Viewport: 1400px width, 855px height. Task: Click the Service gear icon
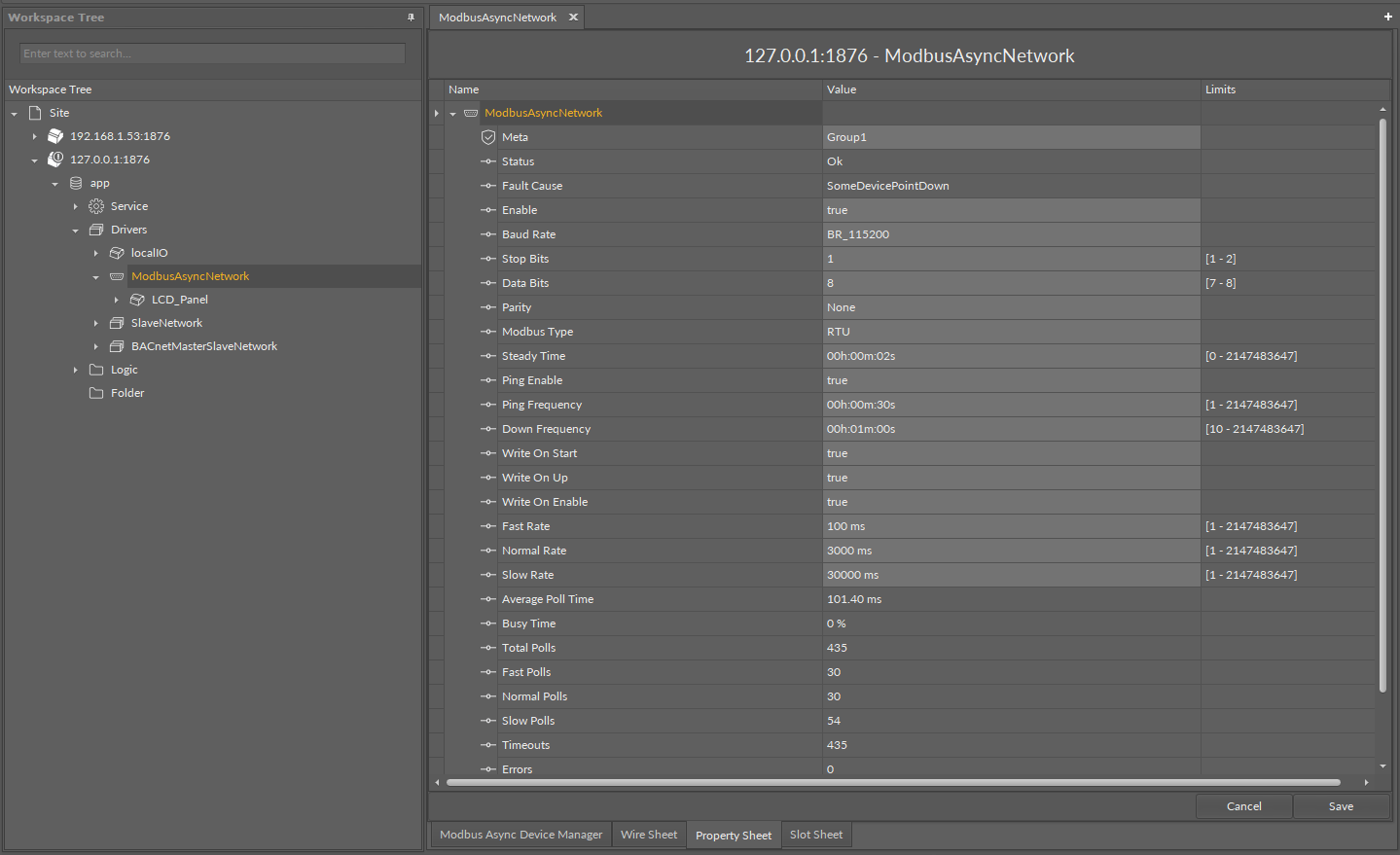(96, 206)
